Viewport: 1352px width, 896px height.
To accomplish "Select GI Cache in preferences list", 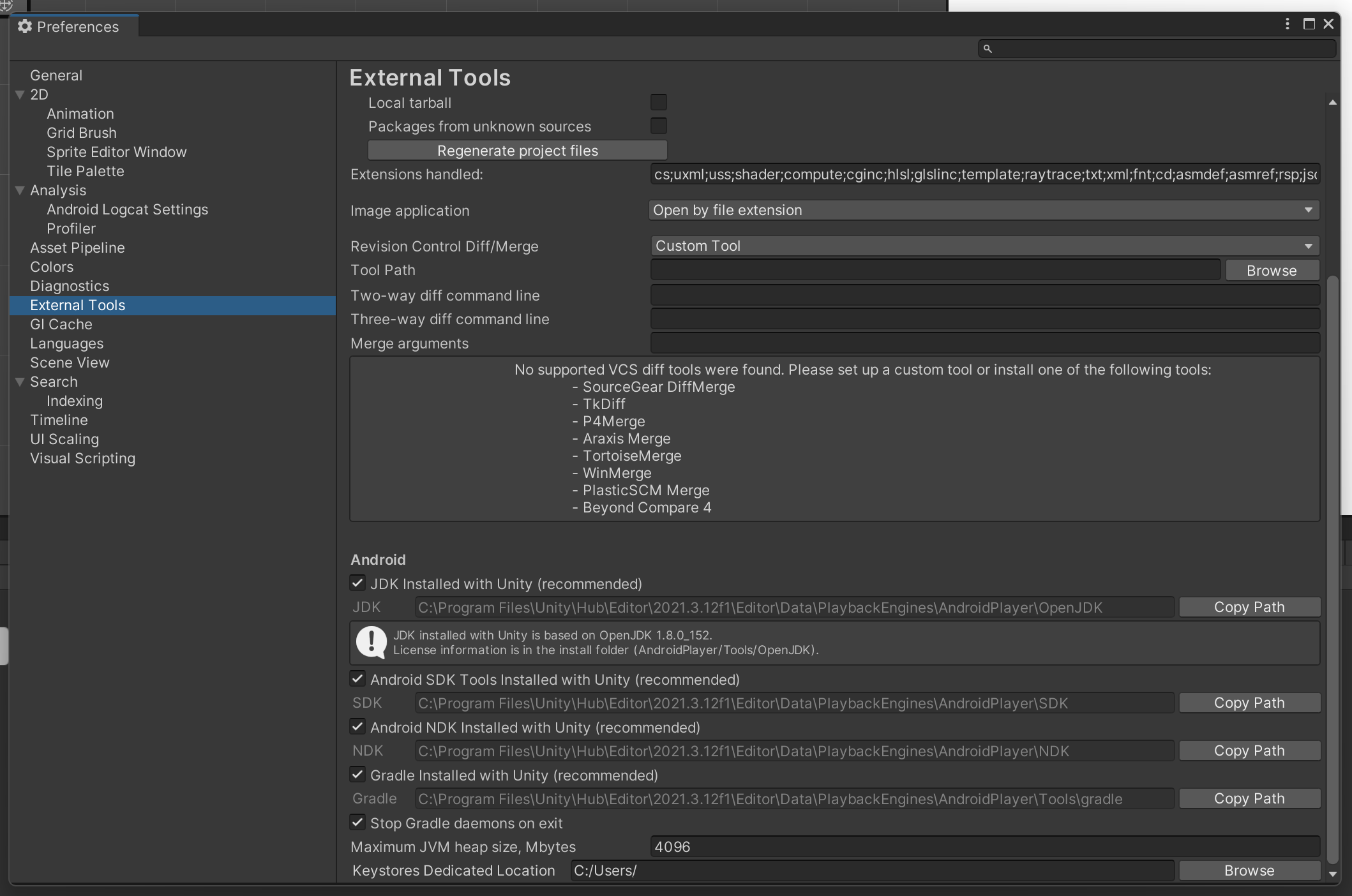I will point(61,324).
